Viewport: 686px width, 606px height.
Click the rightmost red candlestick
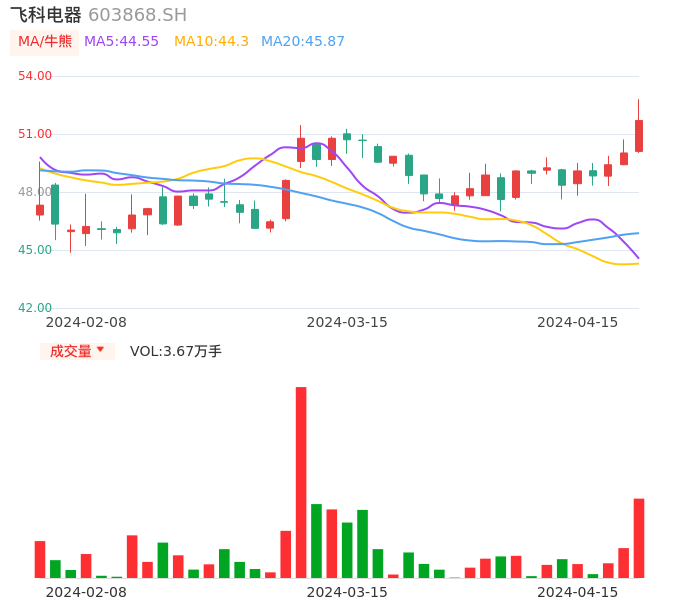[639, 136]
